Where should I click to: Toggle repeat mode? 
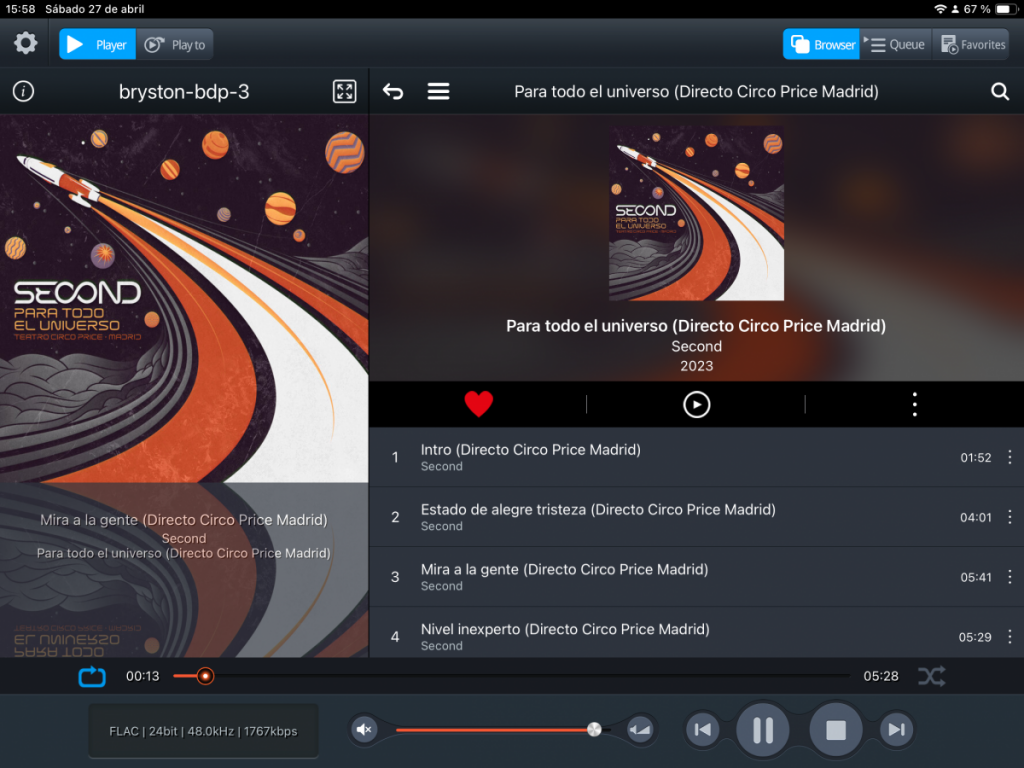pos(92,677)
